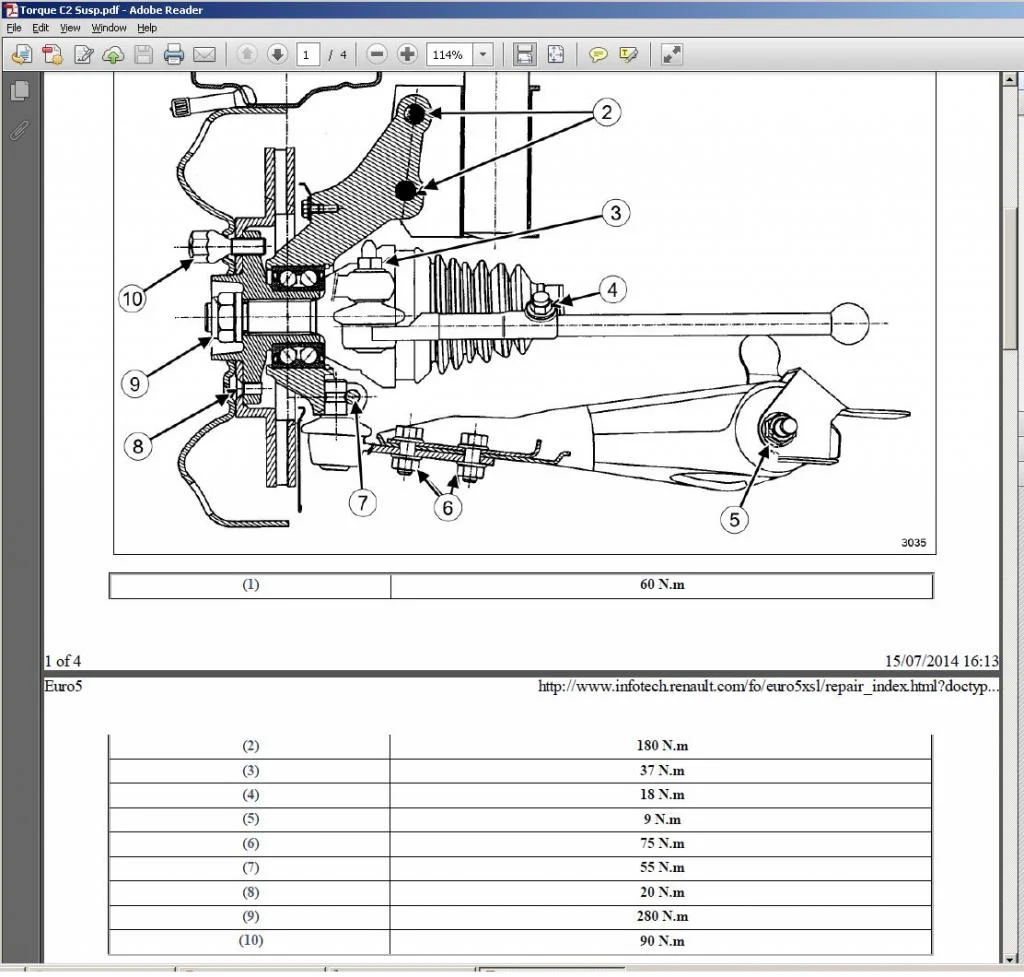The height and width of the screenshot is (977, 1024).
Task: Click the Upload to cloud icon
Action: tap(113, 55)
